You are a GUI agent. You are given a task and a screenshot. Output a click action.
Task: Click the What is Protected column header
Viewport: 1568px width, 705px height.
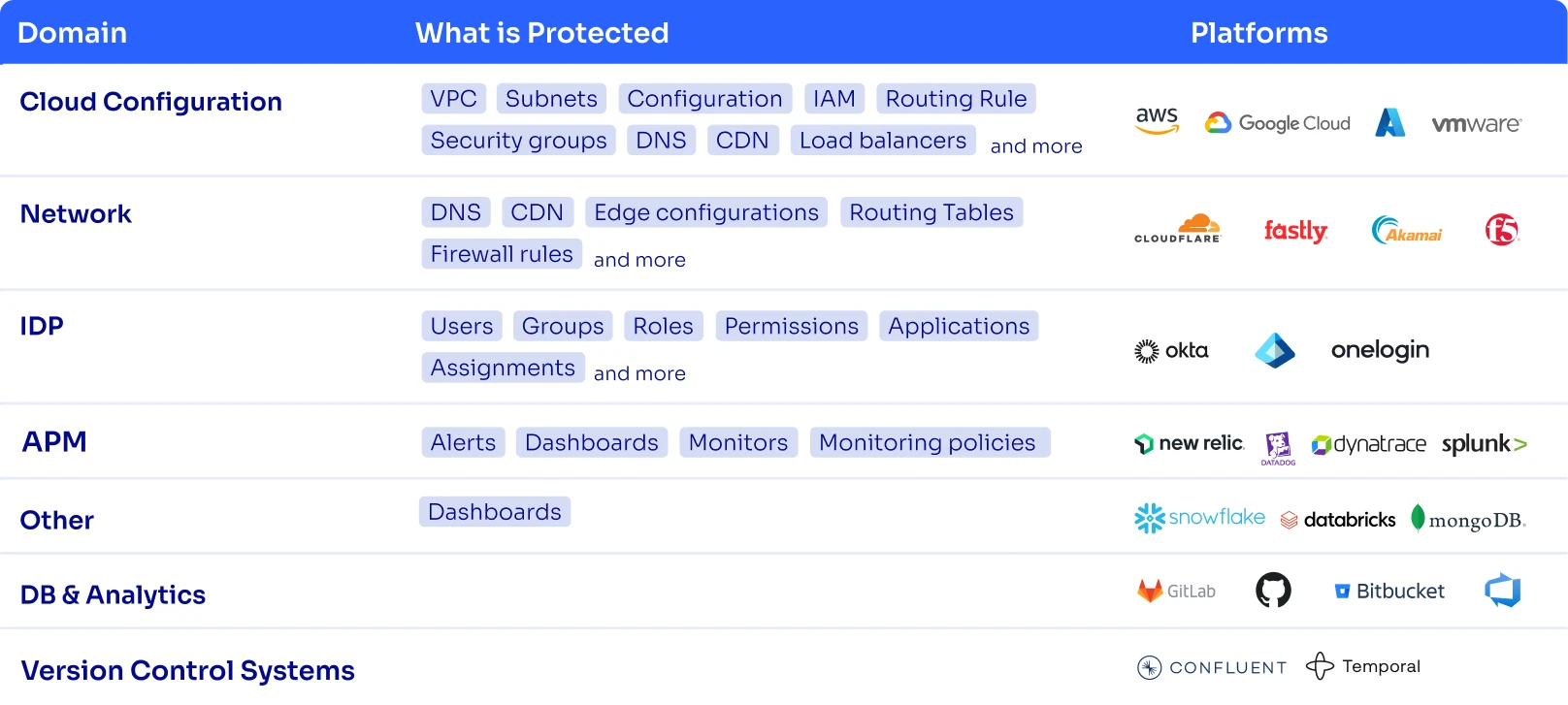pyautogui.click(x=541, y=33)
